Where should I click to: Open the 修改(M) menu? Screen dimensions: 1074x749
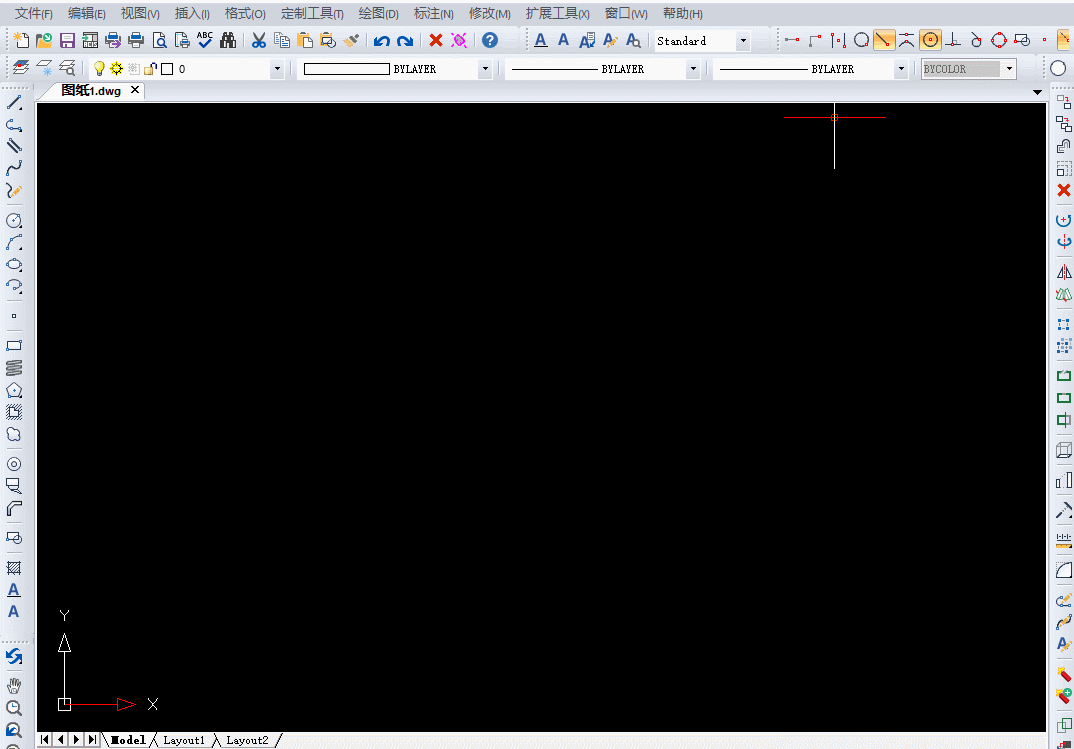pos(490,14)
